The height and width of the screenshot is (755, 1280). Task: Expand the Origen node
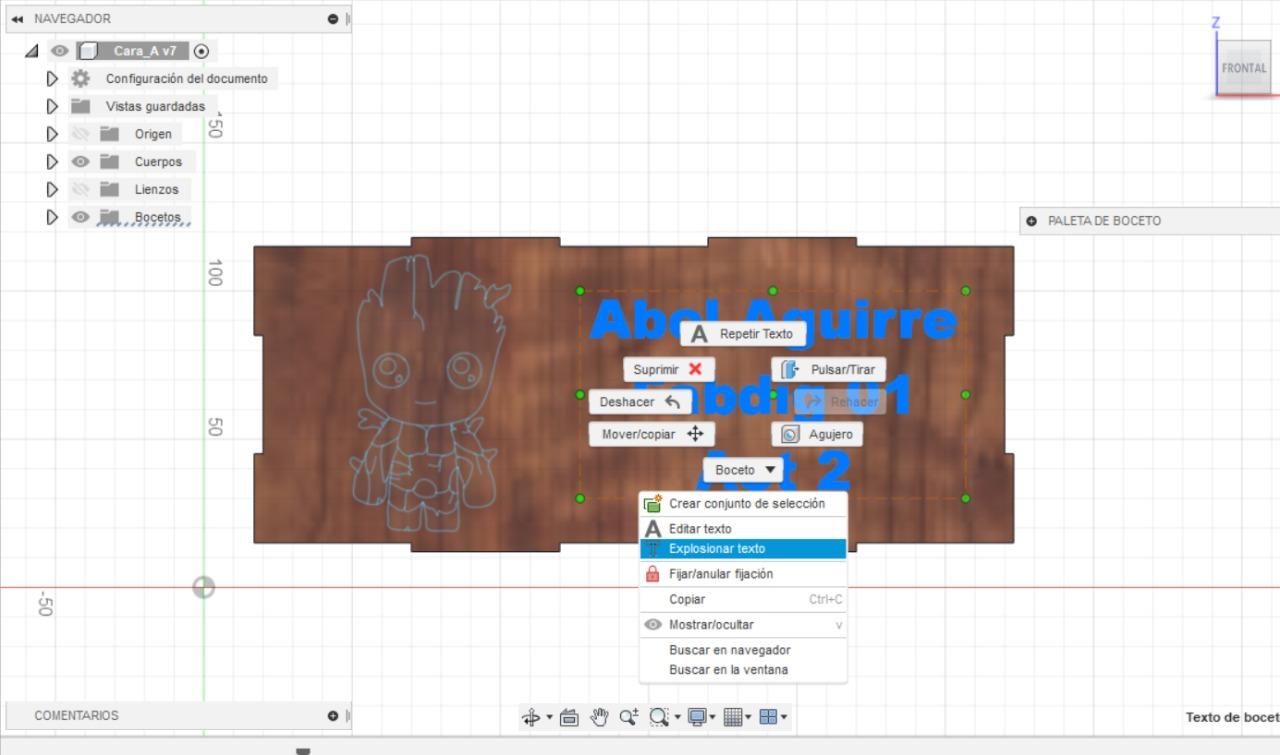(52, 134)
